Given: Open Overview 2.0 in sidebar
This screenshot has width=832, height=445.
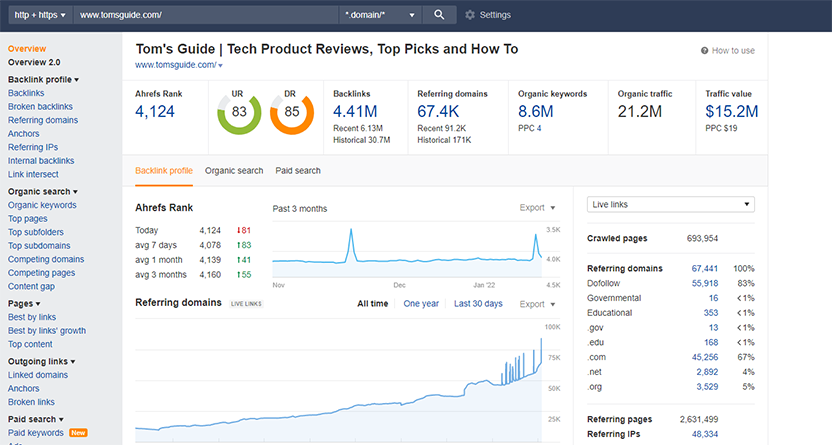Looking at the screenshot, I should [x=34, y=63].
